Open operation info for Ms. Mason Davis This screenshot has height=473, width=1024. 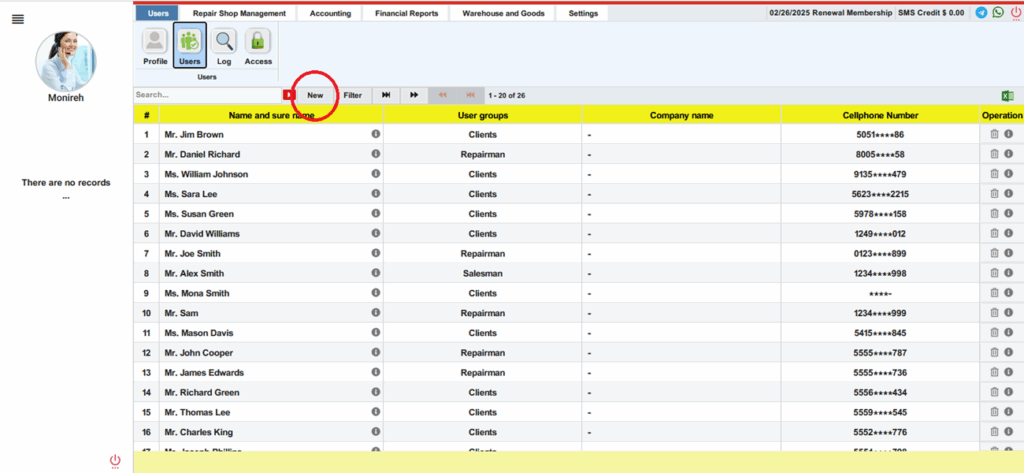click(x=1008, y=333)
